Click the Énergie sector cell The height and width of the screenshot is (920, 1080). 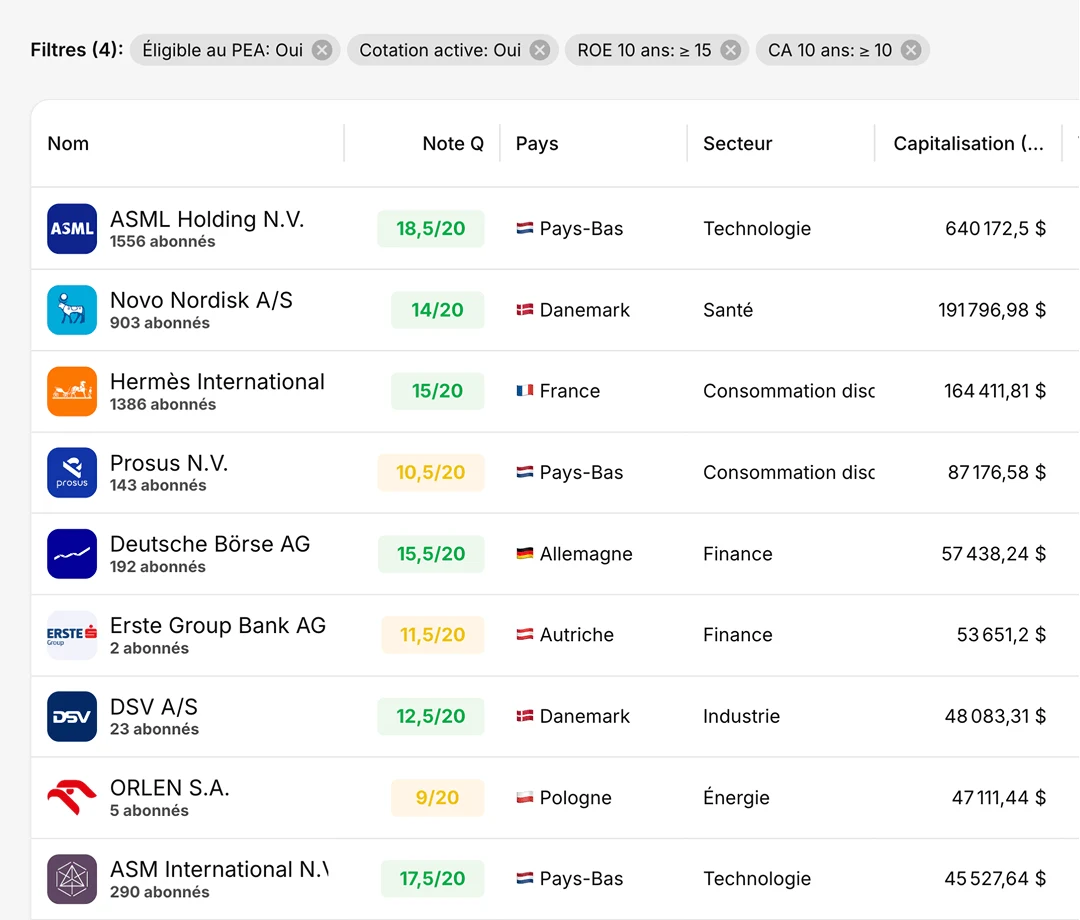[736, 797]
